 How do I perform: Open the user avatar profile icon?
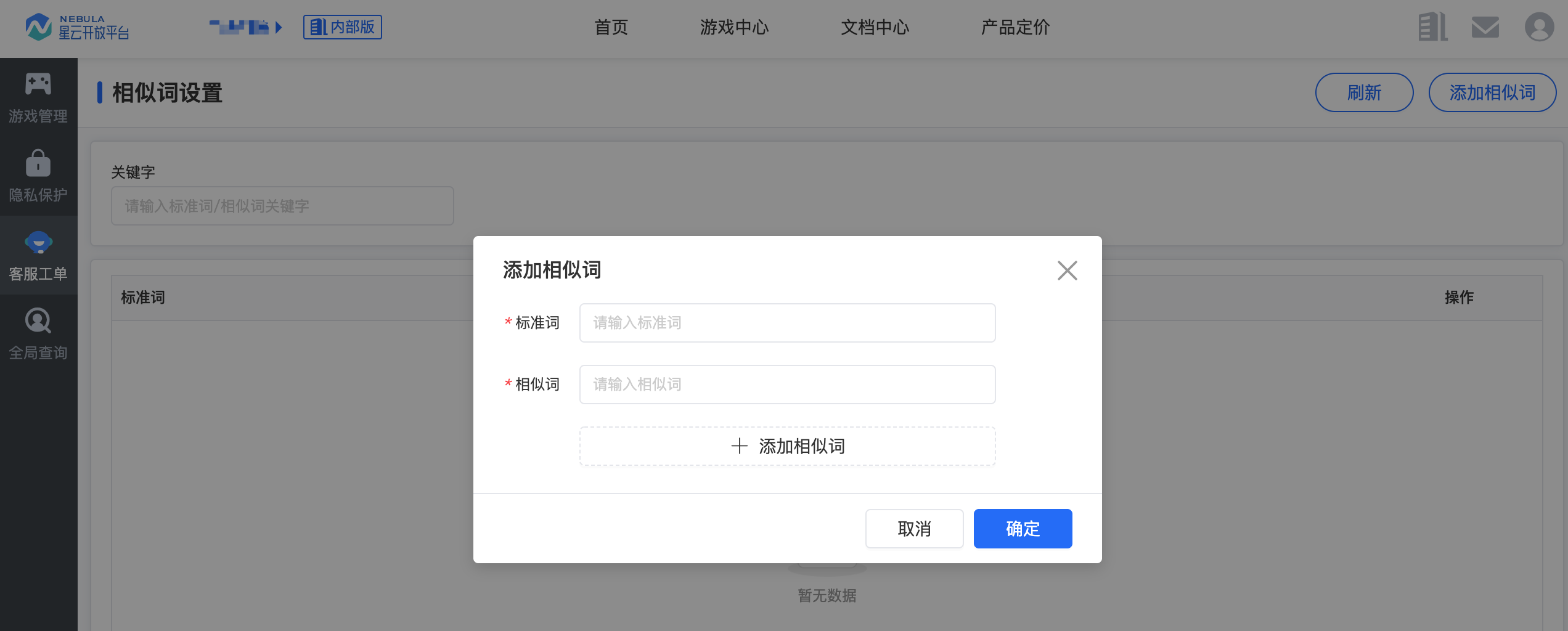(1539, 27)
